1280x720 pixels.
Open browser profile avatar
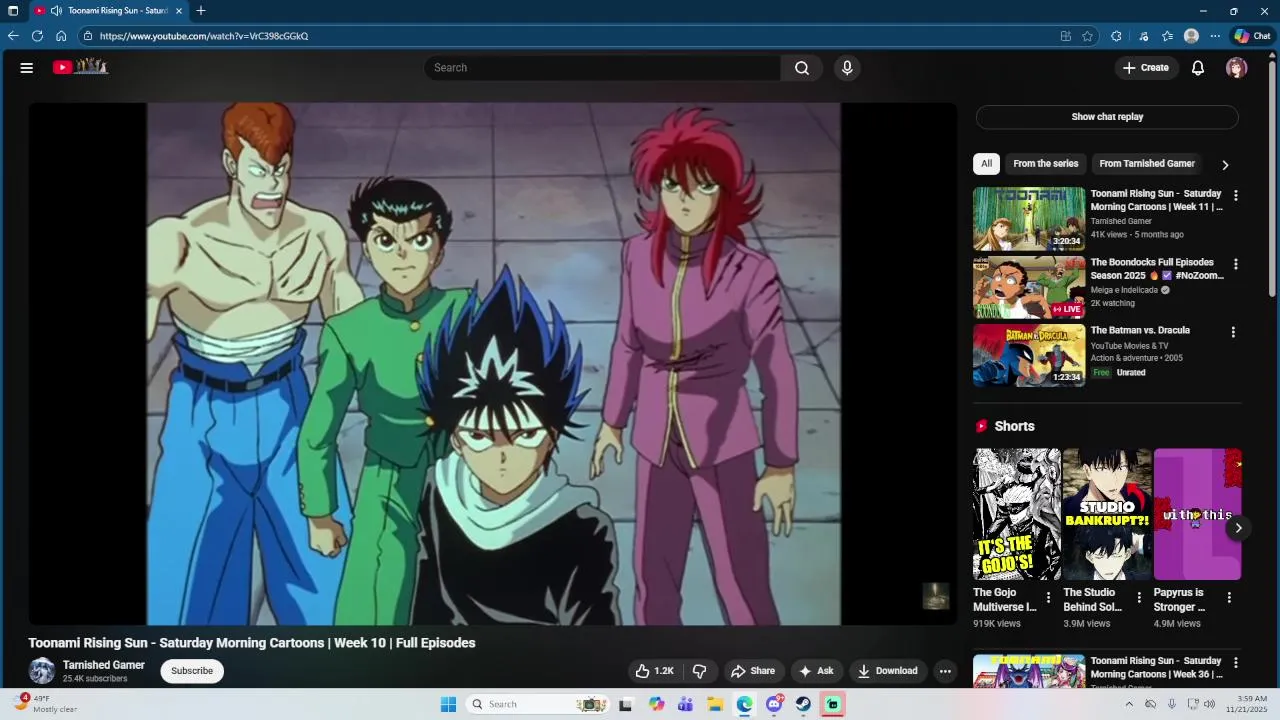coord(1191,36)
